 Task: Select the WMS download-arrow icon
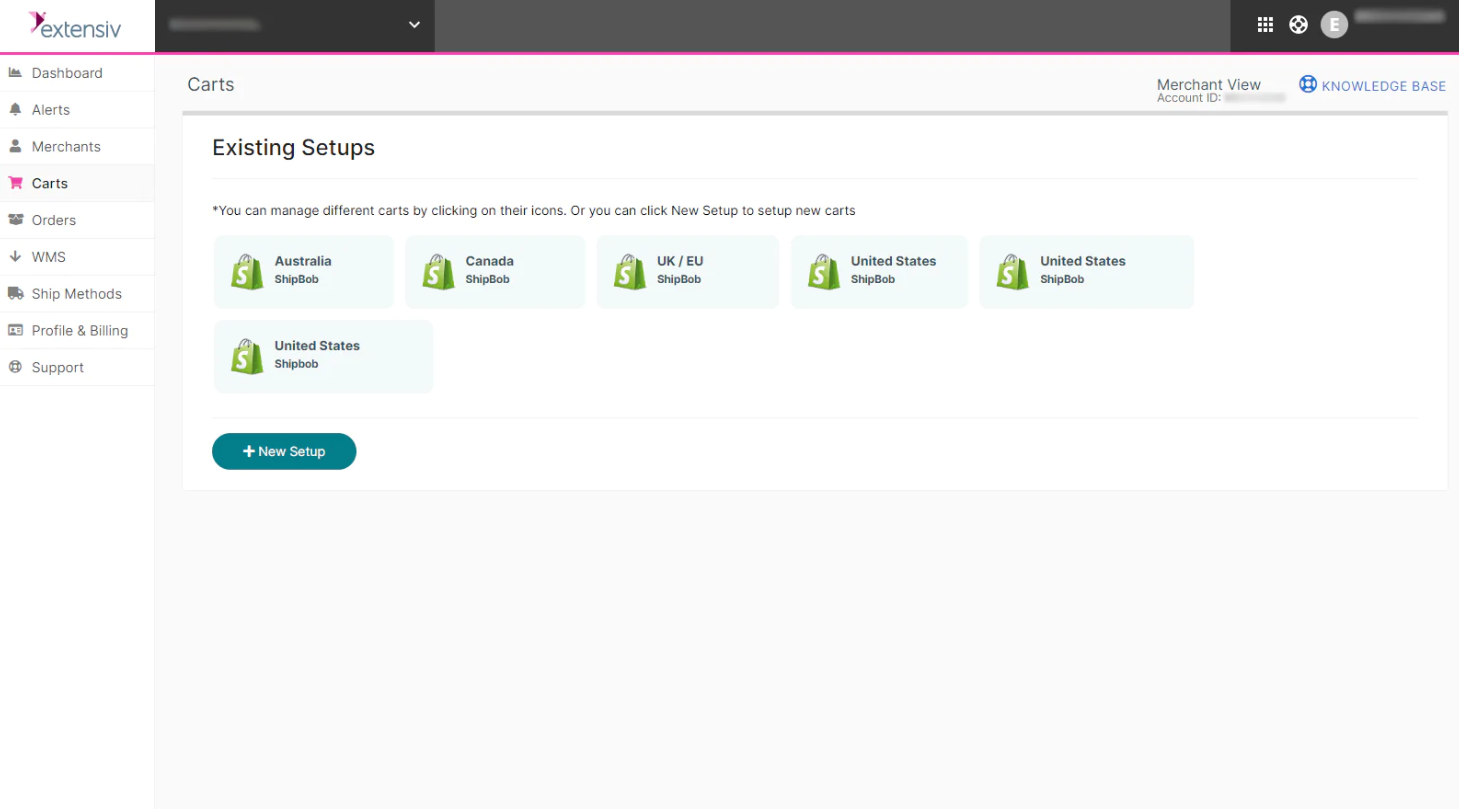[x=16, y=256]
